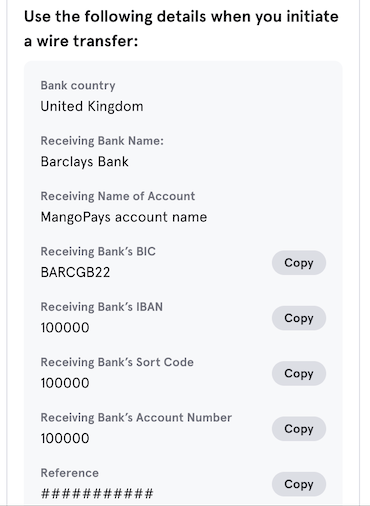Select the Sort Code value 100000

click(x=65, y=383)
